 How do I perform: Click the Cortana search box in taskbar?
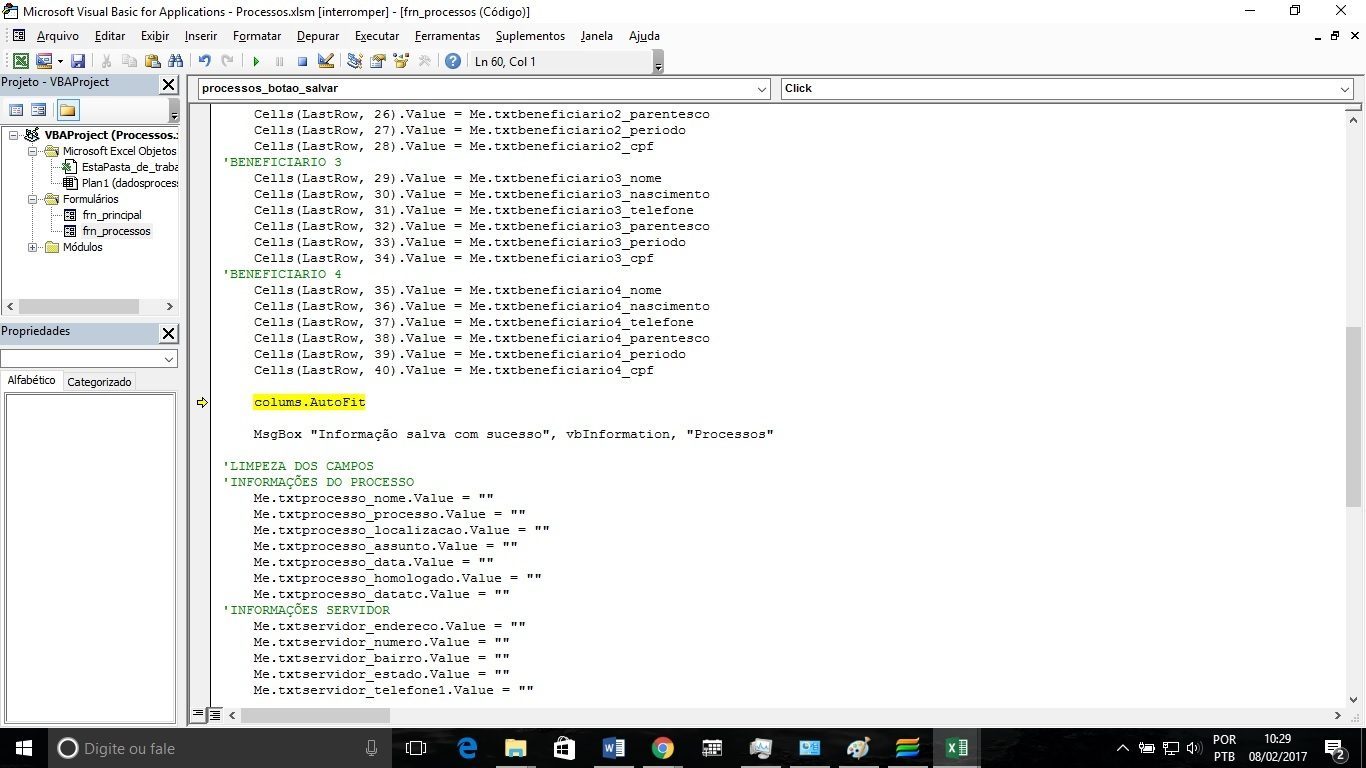pos(220,748)
